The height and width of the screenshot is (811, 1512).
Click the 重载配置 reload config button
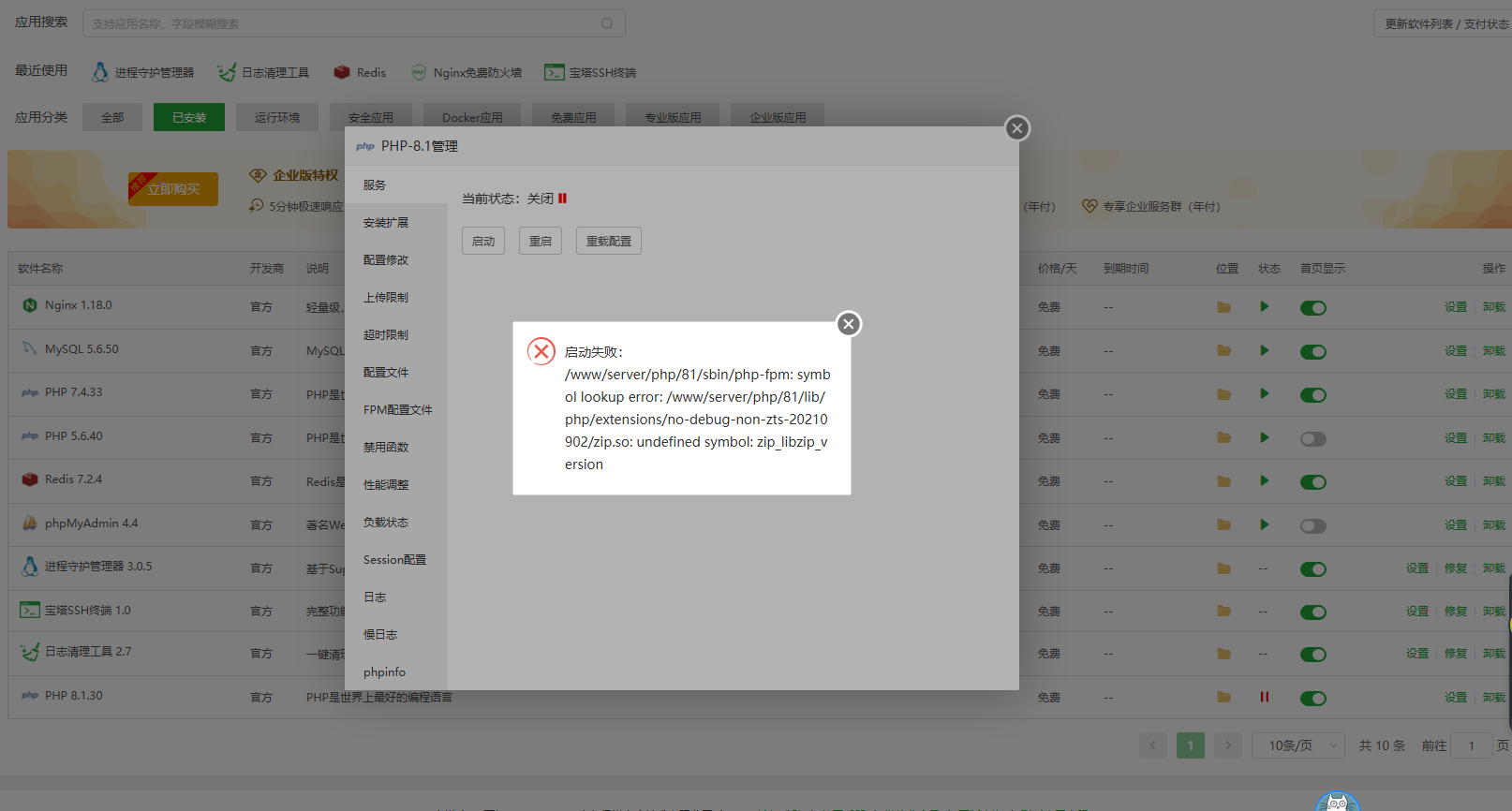(x=609, y=241)
